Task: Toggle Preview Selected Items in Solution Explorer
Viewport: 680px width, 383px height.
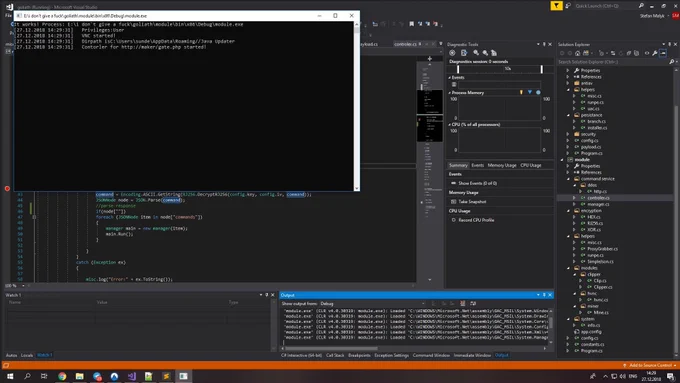Action: point(663,53)
